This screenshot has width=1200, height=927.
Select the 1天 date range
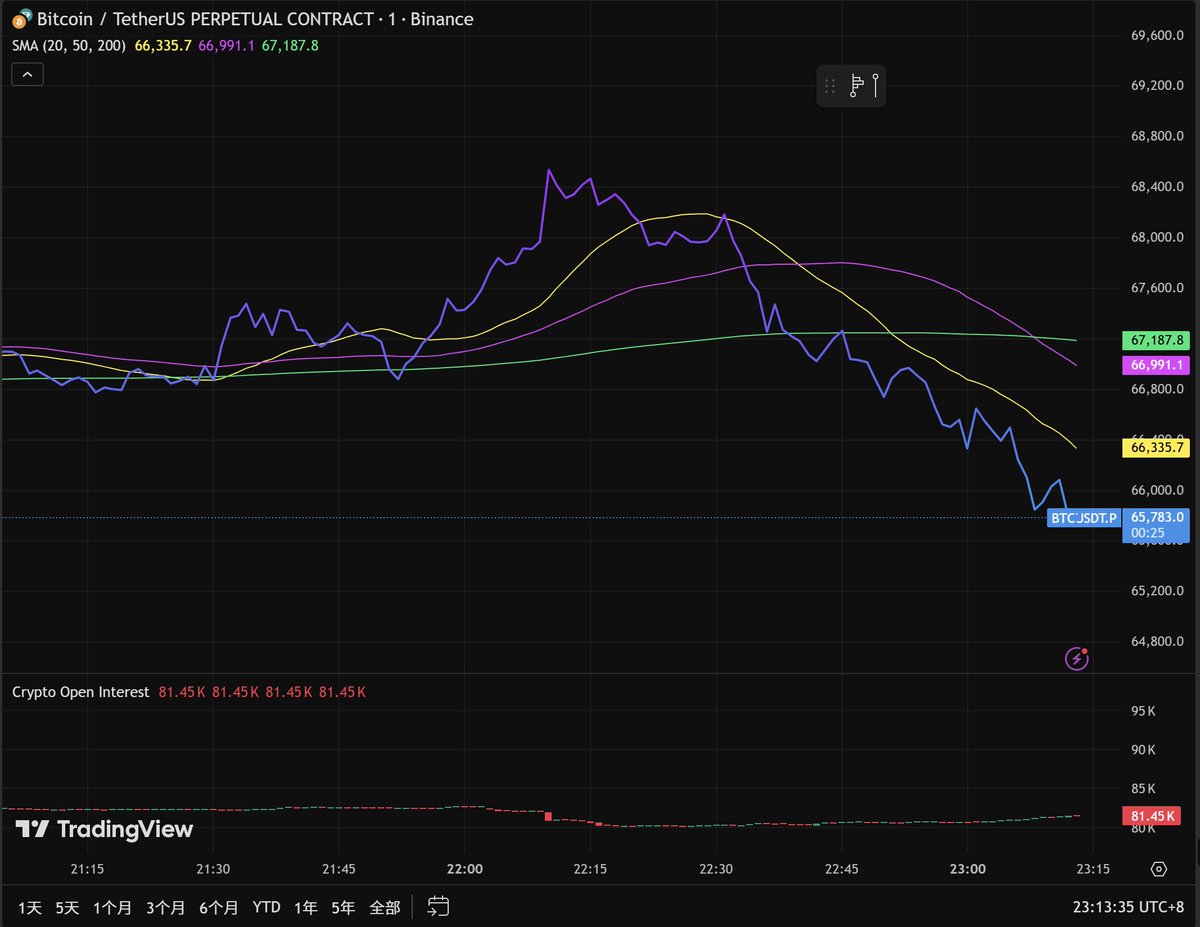point(30,908)
